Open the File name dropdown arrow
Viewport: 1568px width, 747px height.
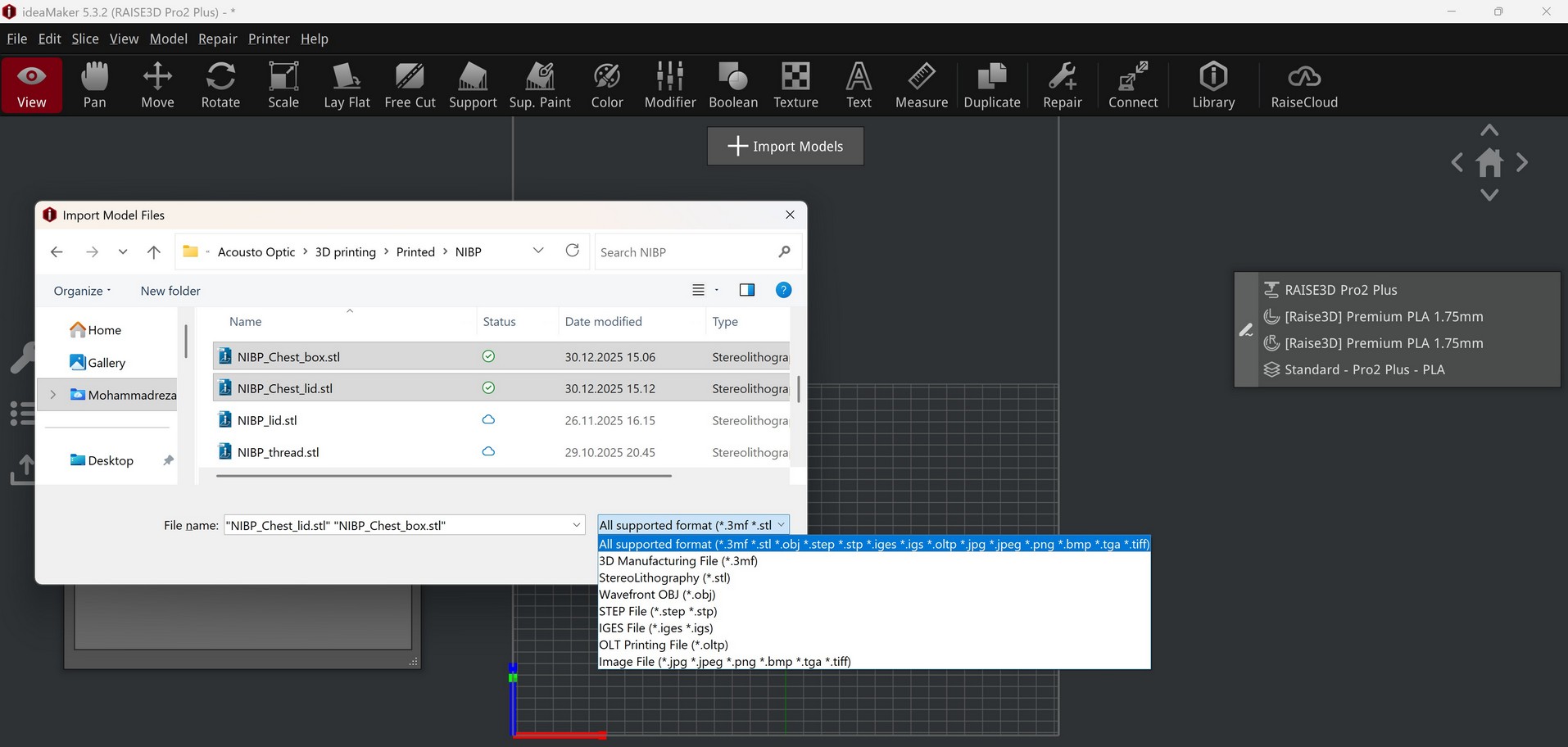tap(577, 525)
